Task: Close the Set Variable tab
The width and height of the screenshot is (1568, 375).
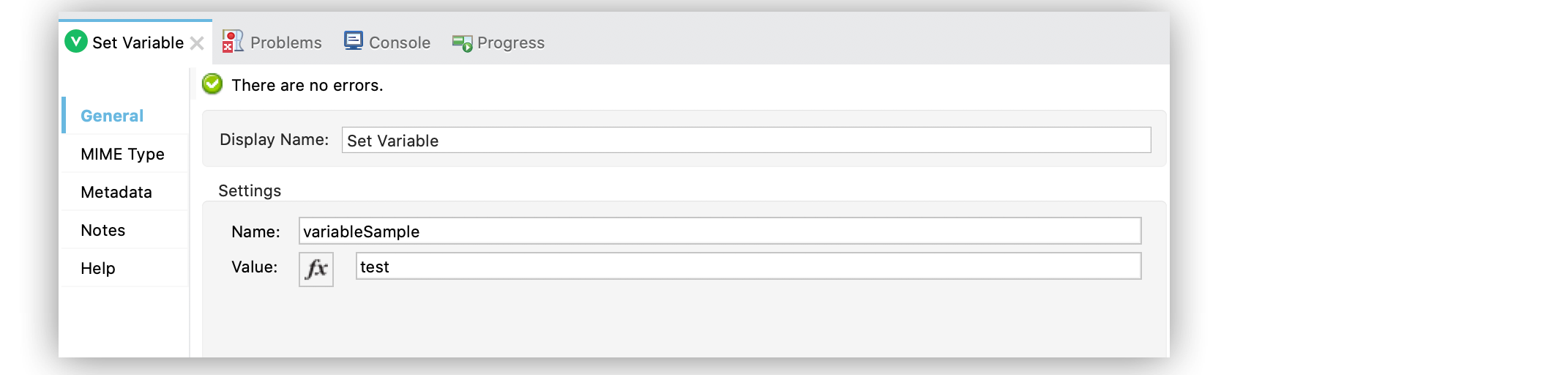Action: pyautogui.click(x=197, y=43)
